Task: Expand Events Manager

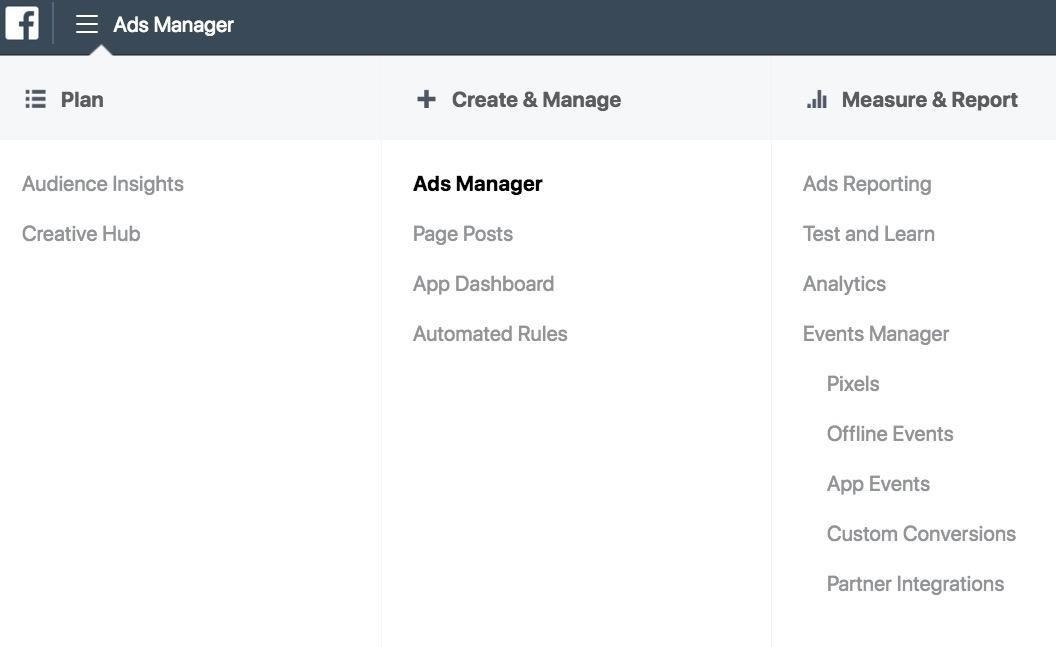Action: 875,334
